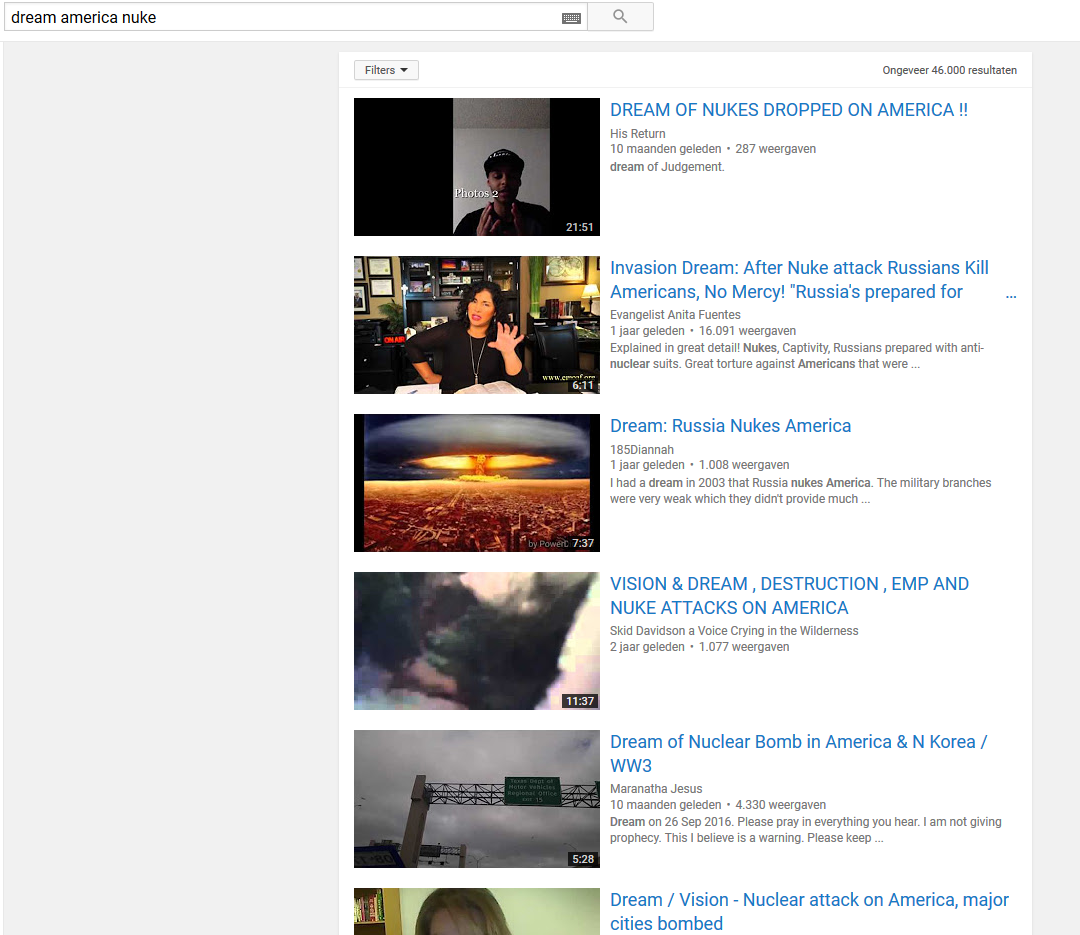The image size is (1080, 935).
Task: Click the highway sign thumbnail lasting 5:28
Action: (x=476, y=799)
